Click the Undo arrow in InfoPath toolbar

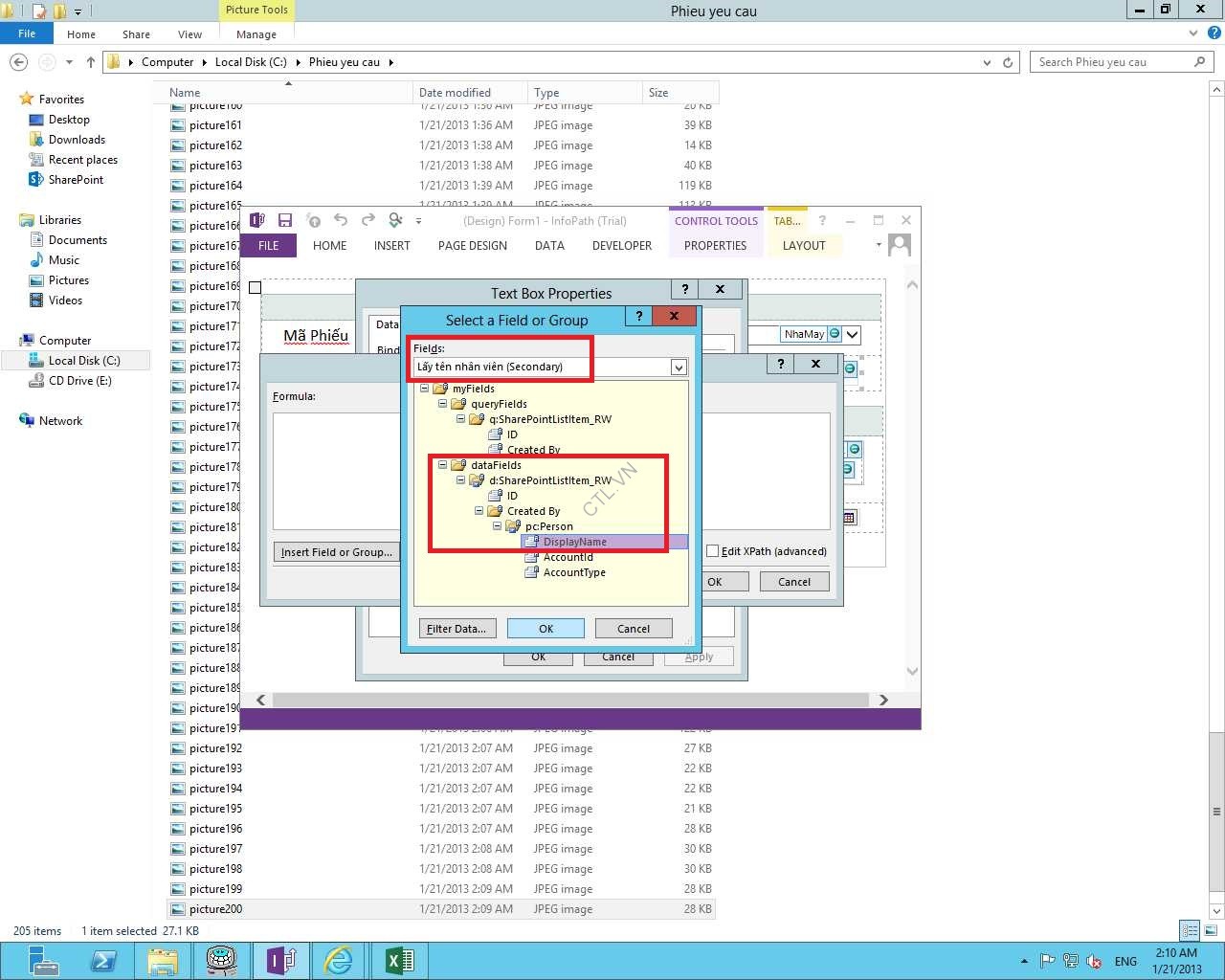click(x=341, y=220)
